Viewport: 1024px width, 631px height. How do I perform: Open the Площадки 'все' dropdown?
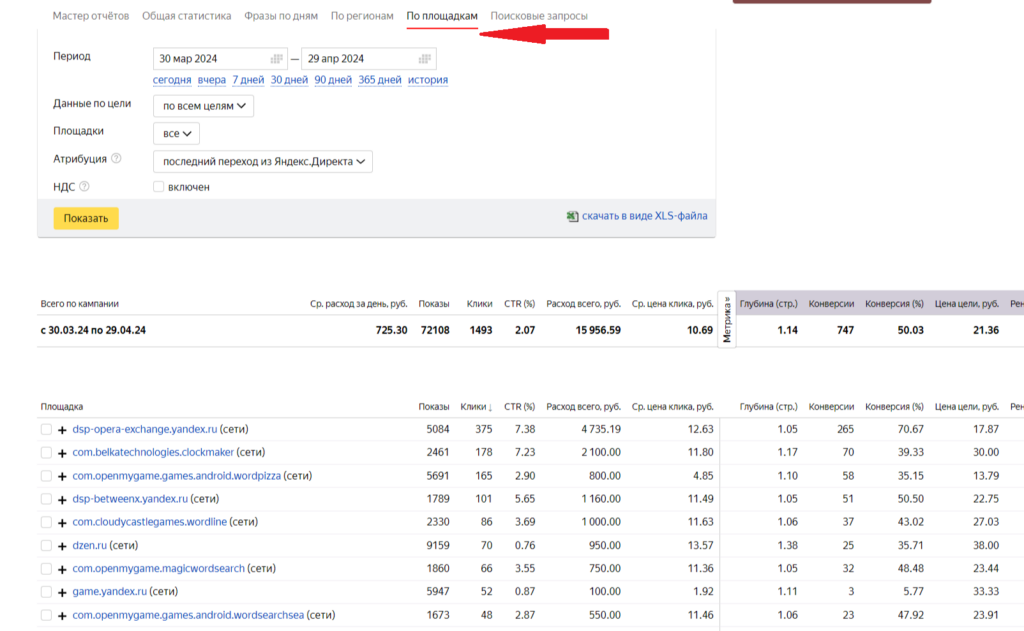point(176,133)
